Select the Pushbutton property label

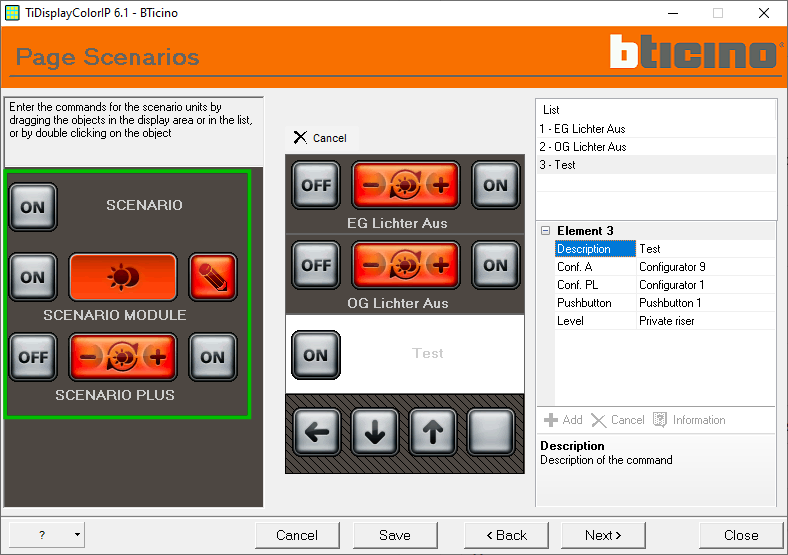point(596,303)
